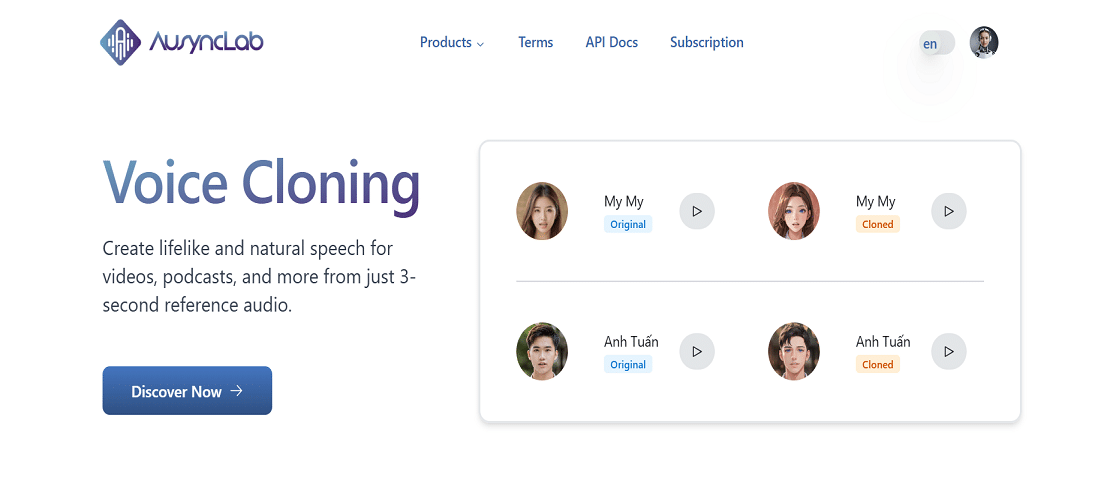Click the Anh Tuấn original photo avatar
The image size is (1116, 485).
(542, 351)
